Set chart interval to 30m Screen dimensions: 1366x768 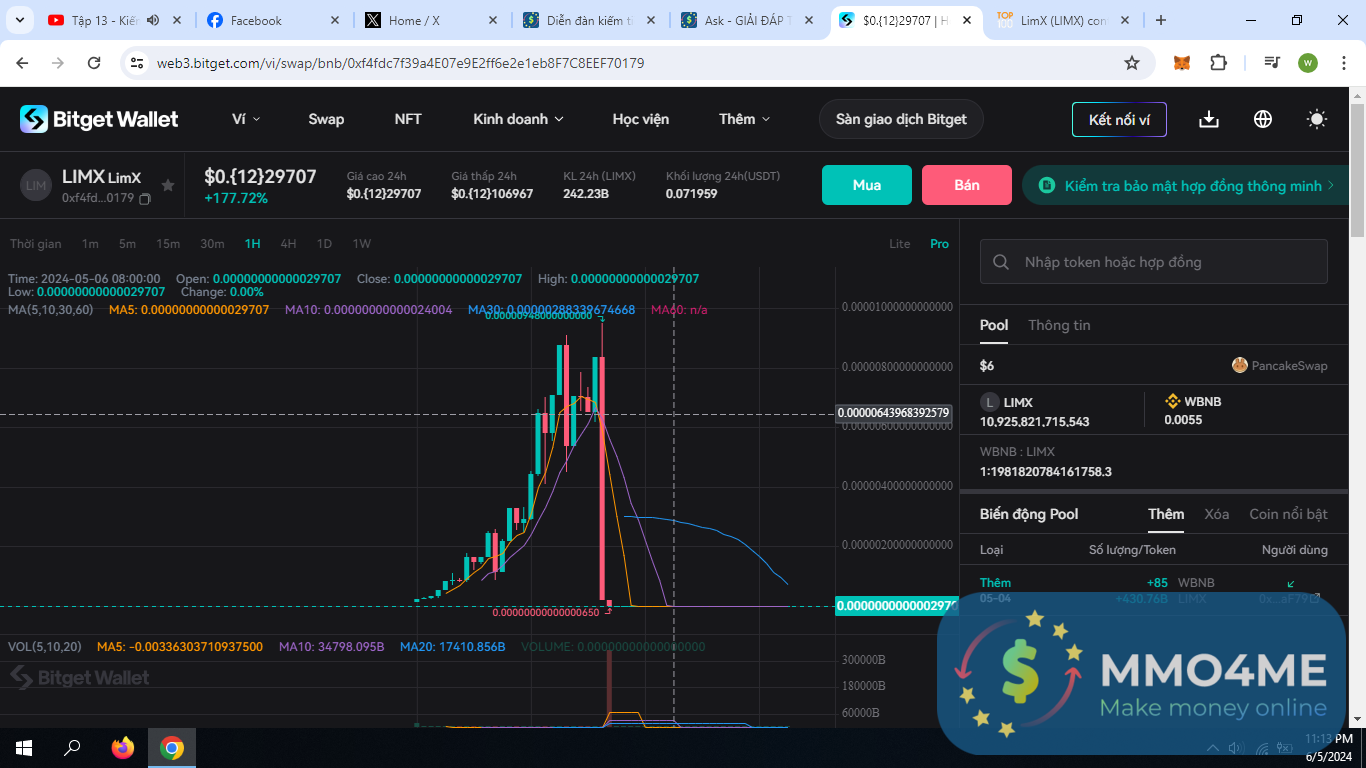click(212, 244)
